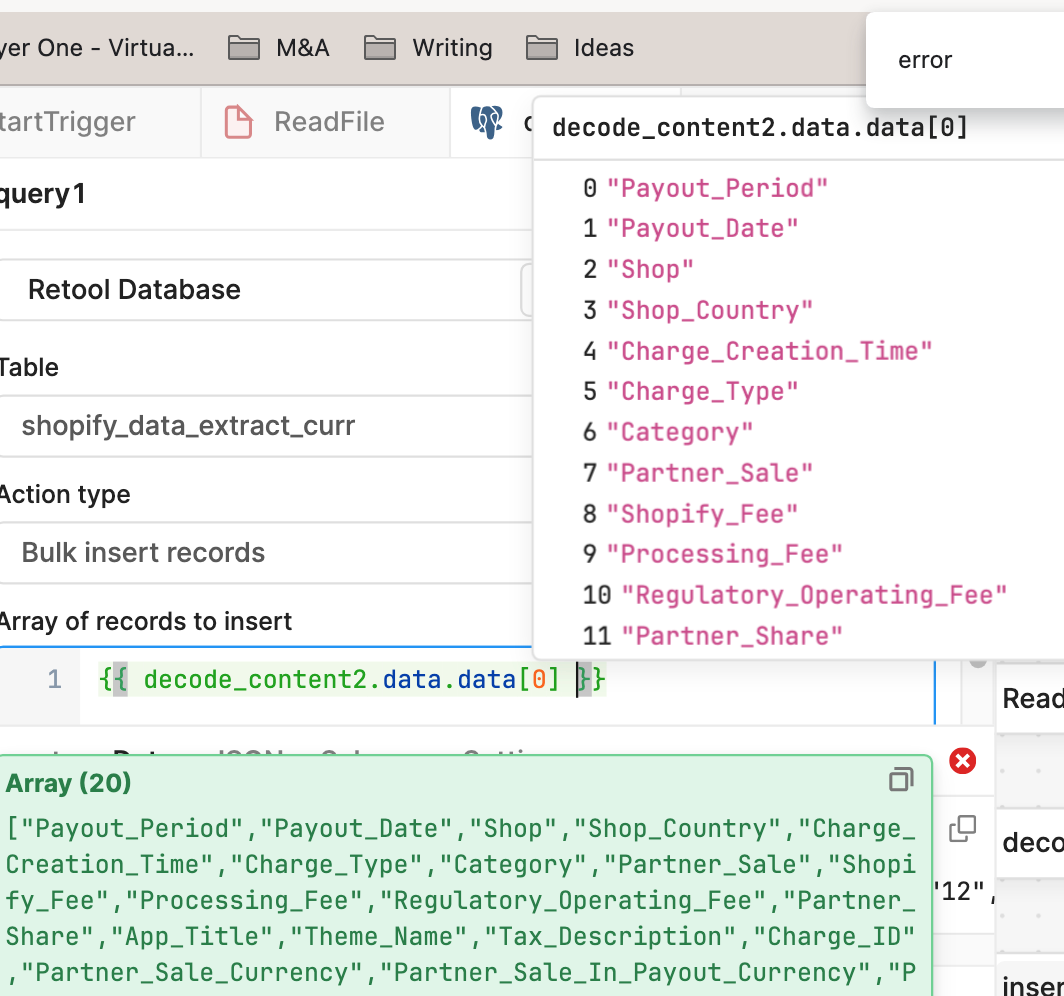Click line number 1 in code editor
This screenshot has width=1064, height=996.
[x=55, y=680]
